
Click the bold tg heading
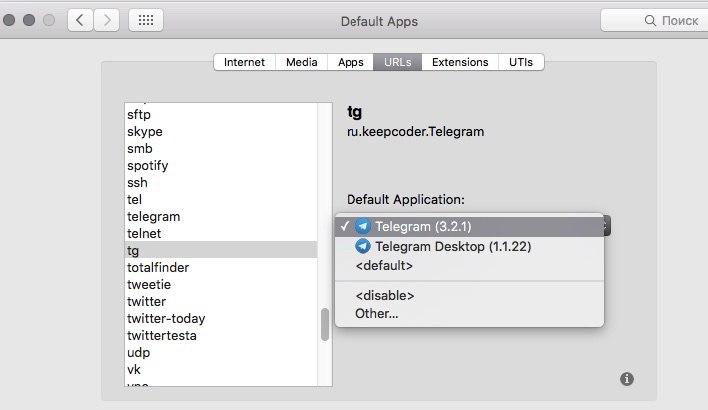354,112
